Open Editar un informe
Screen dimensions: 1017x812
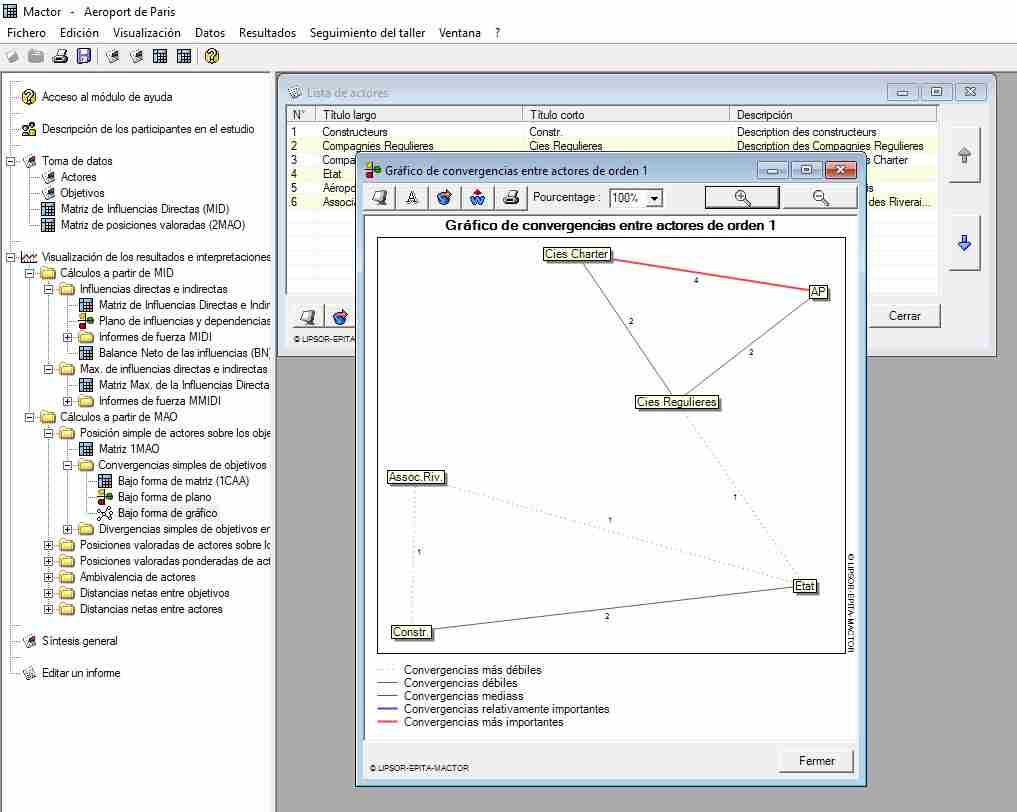[x=81, y=673]
